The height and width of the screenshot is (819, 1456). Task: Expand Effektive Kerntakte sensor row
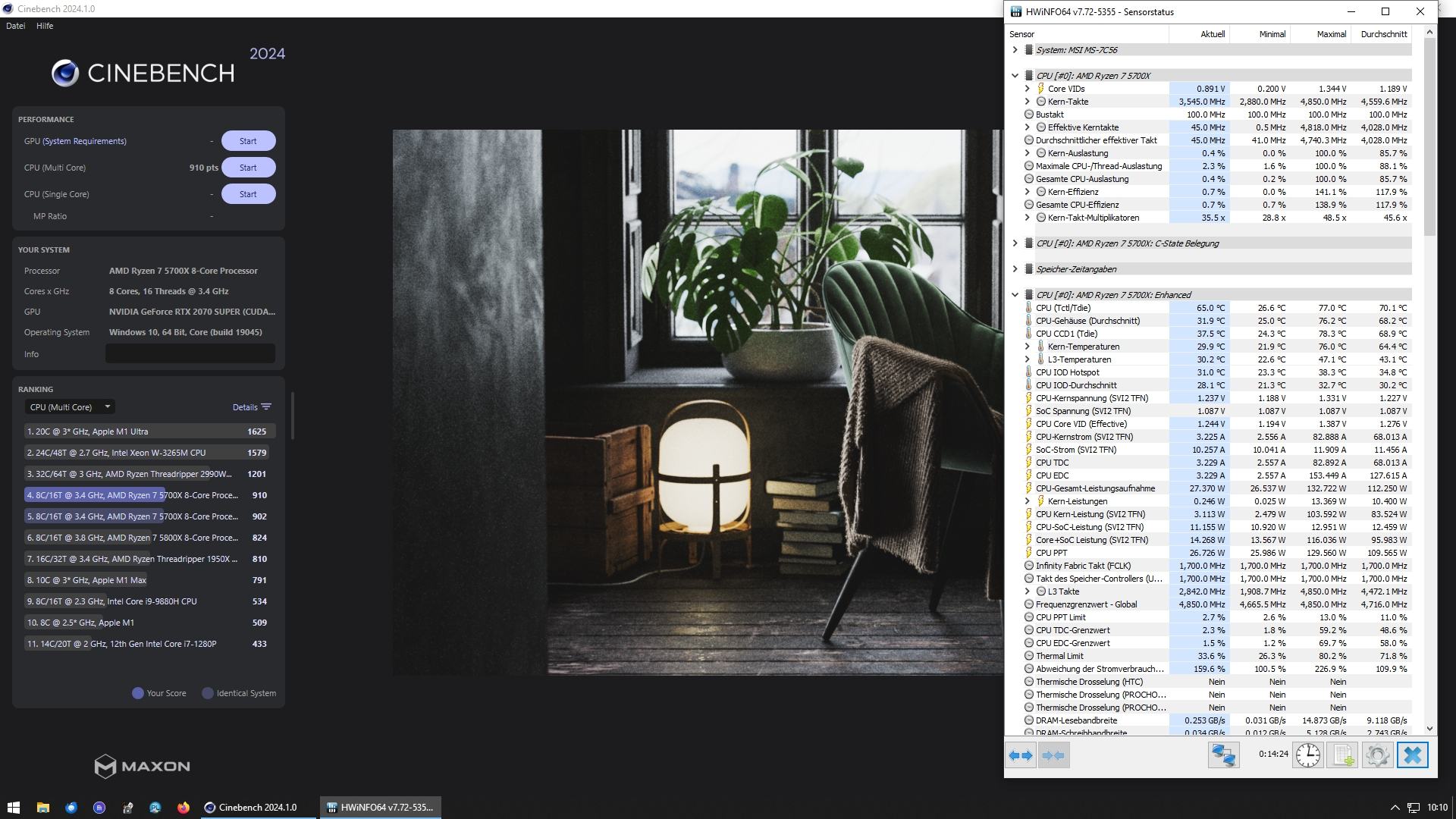coord(1028,127)
